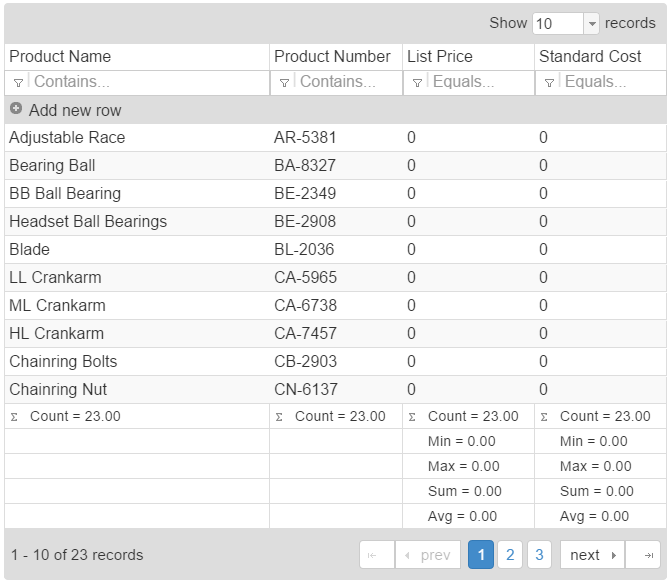The image size is (669, 582).
Task: Click the records-per-page combo box showing 10
Action: point(557,24)
